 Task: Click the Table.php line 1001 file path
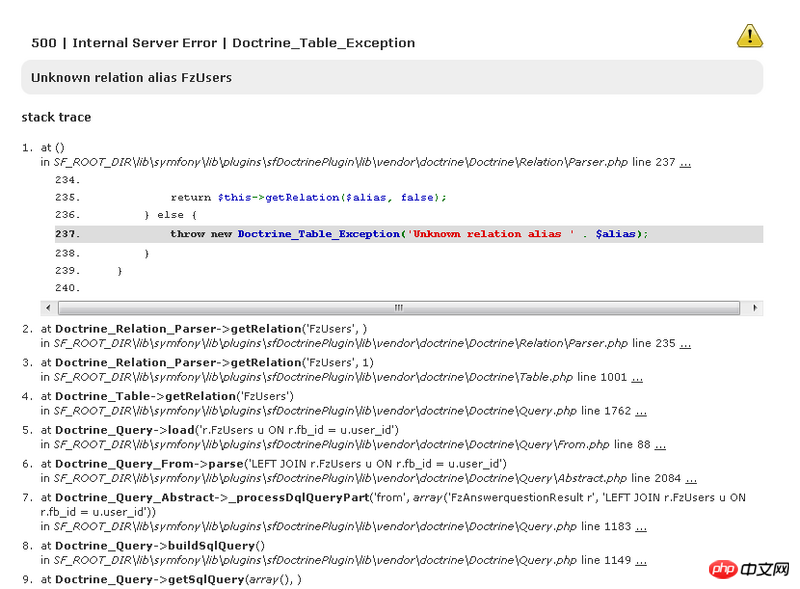coord(313,377)
